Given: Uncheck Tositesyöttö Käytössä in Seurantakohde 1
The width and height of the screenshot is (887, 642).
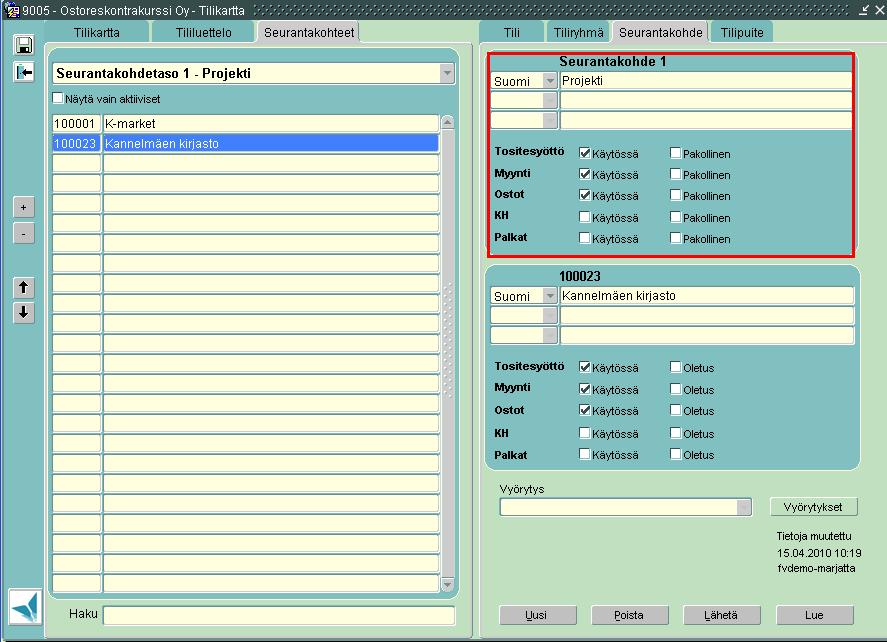Looking at the screenshot, I should pos(585,153).
